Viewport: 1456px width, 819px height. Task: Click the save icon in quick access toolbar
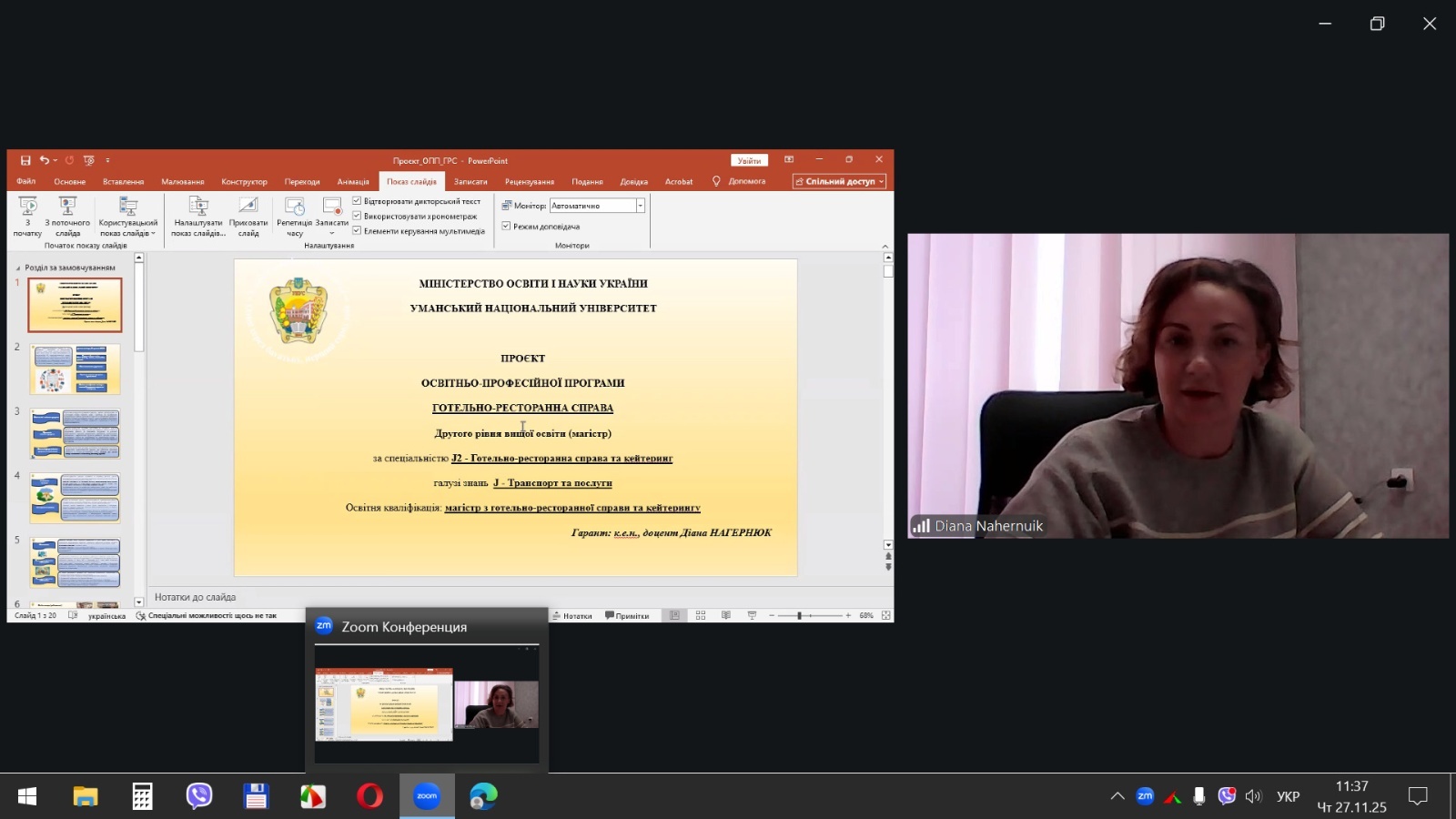[x=25, y=161]
